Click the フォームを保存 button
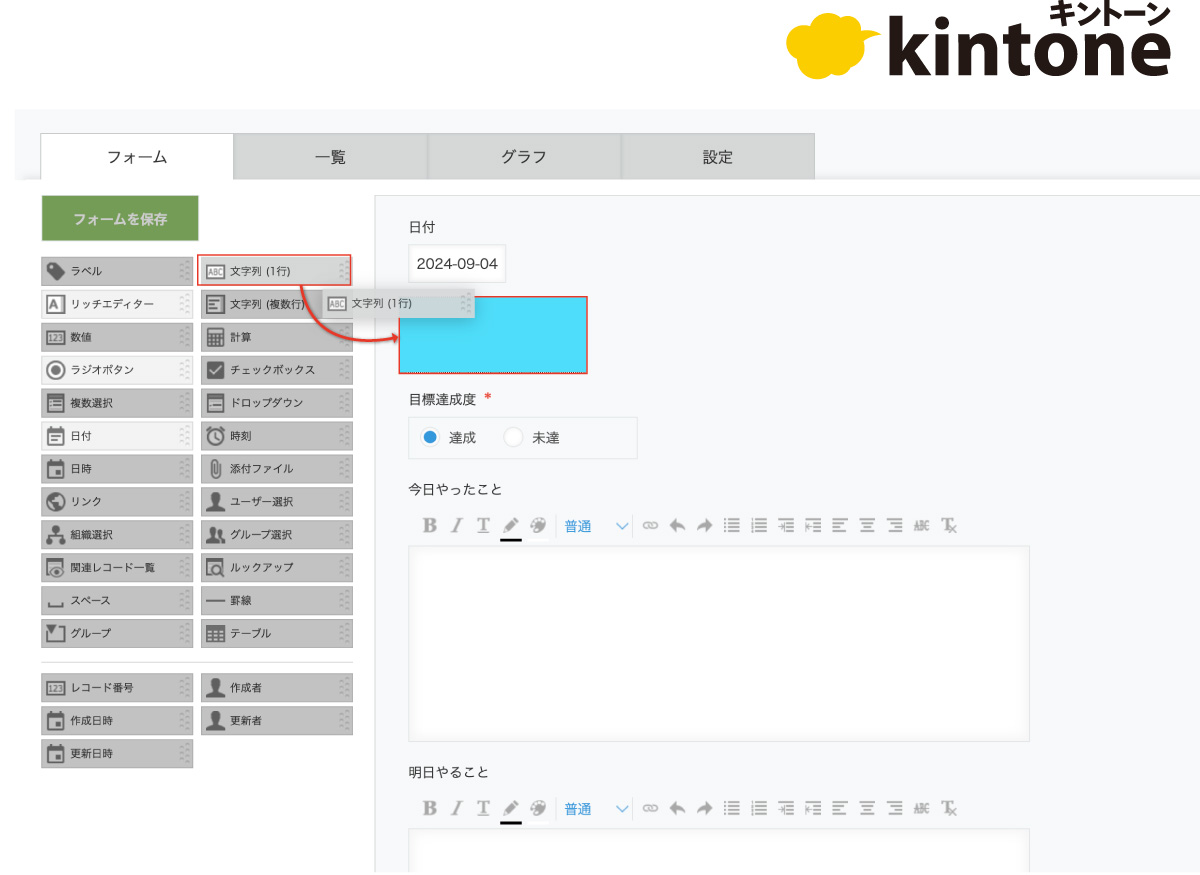The width and height of the screenshot is (1200, 875). point(120,218)
